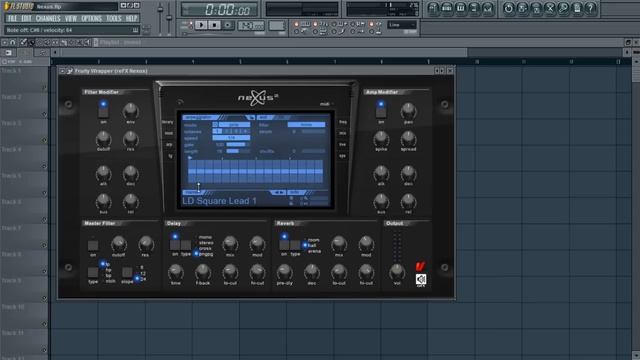The image size is (640, 360).
Task: Click the Record button in transport panel
Action: click(x=228, y=25)
